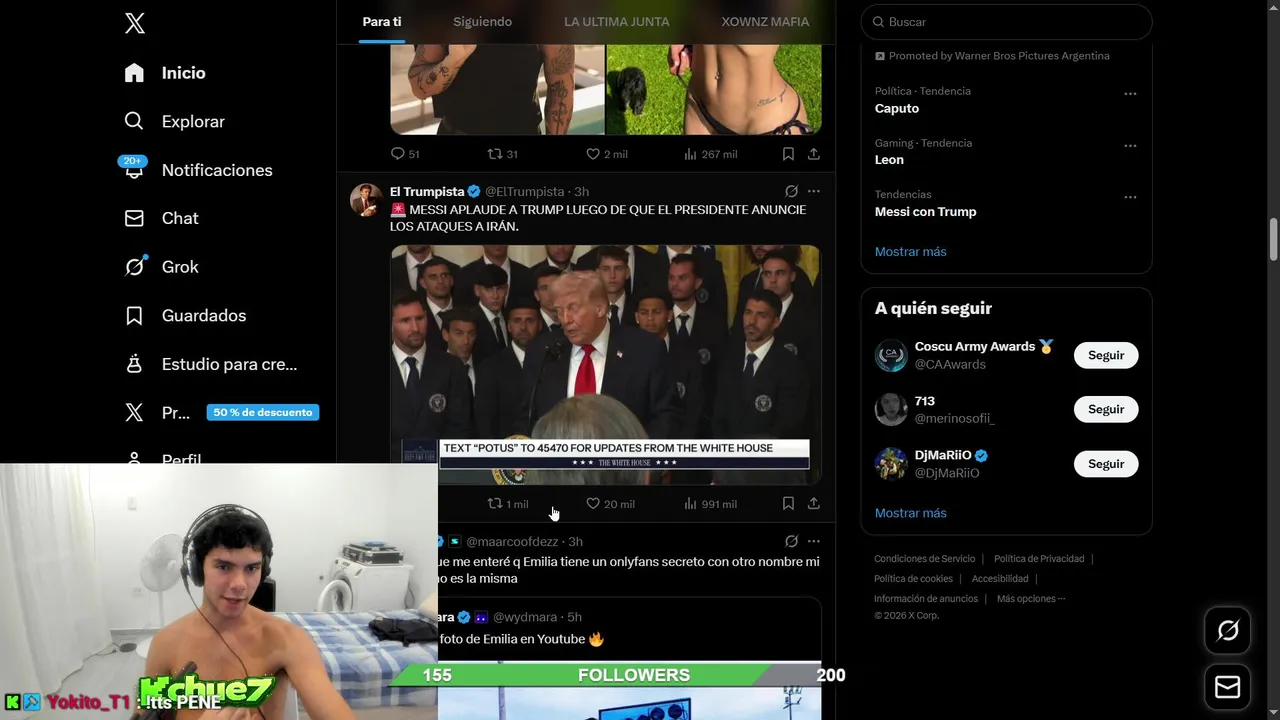The image size is (1280, 720).
Task: Click the Explorar magnifier icon
Action: (134, 121)
